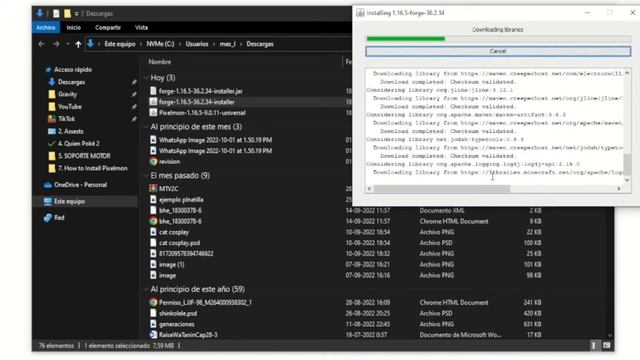Viewport: 640px width, 360px height.
Task: Open the Archivo tab in Explorer
Action: pyautogui.click(x=45, y=27)
